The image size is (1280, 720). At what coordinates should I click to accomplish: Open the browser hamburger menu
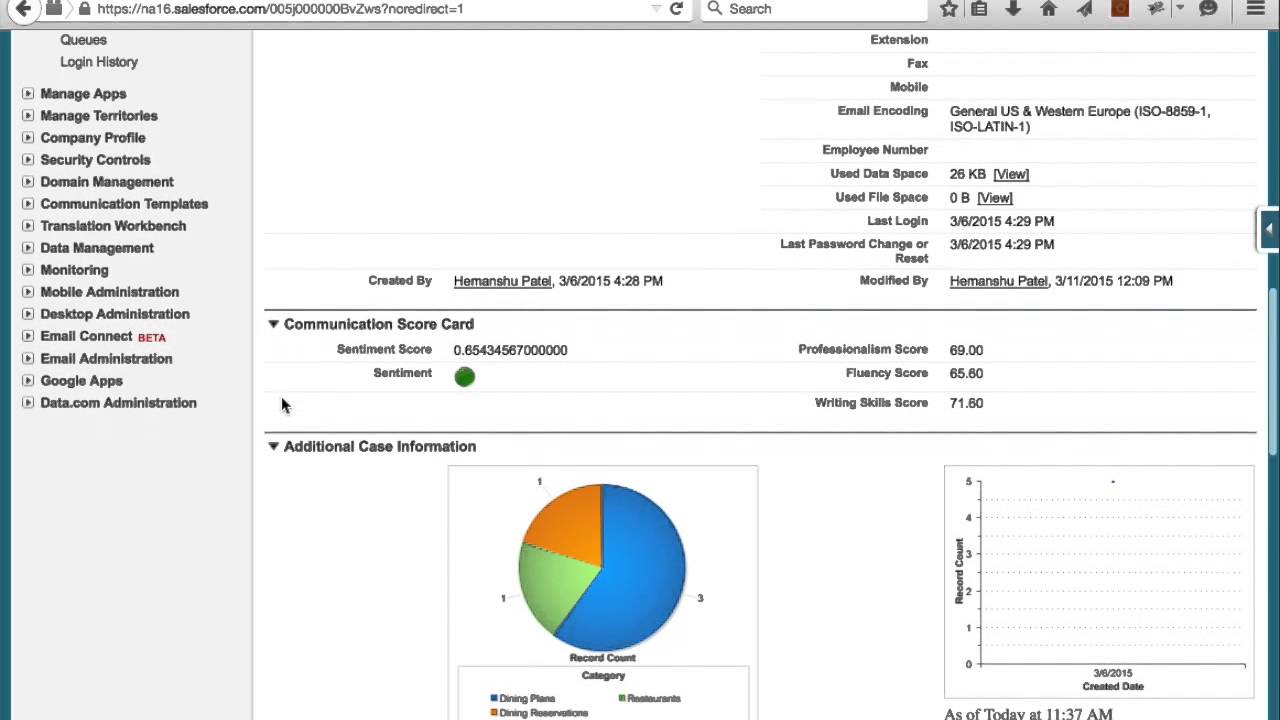[1256, 8]
